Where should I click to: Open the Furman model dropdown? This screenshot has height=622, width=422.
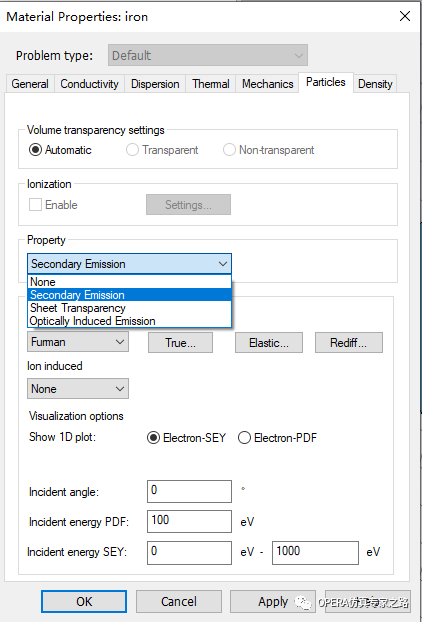click(x=78, y=342)
